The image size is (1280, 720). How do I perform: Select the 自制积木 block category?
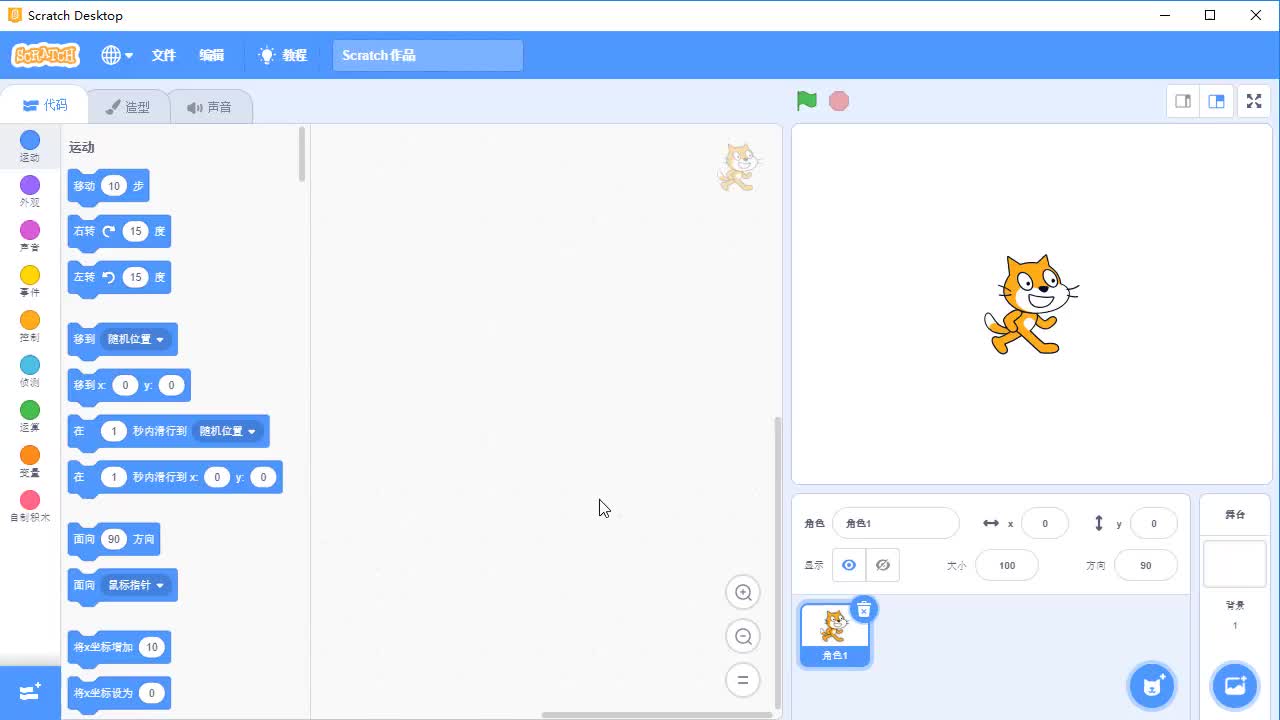tap(30, 506)
